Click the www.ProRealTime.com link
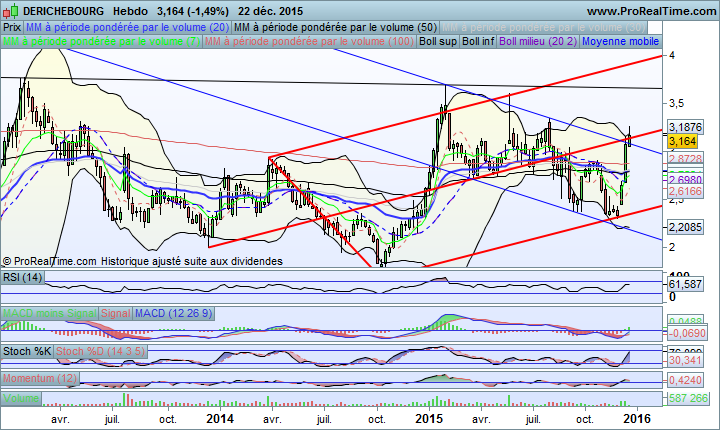This screenshot has width=720, height=430. click(x=652, y=11)
